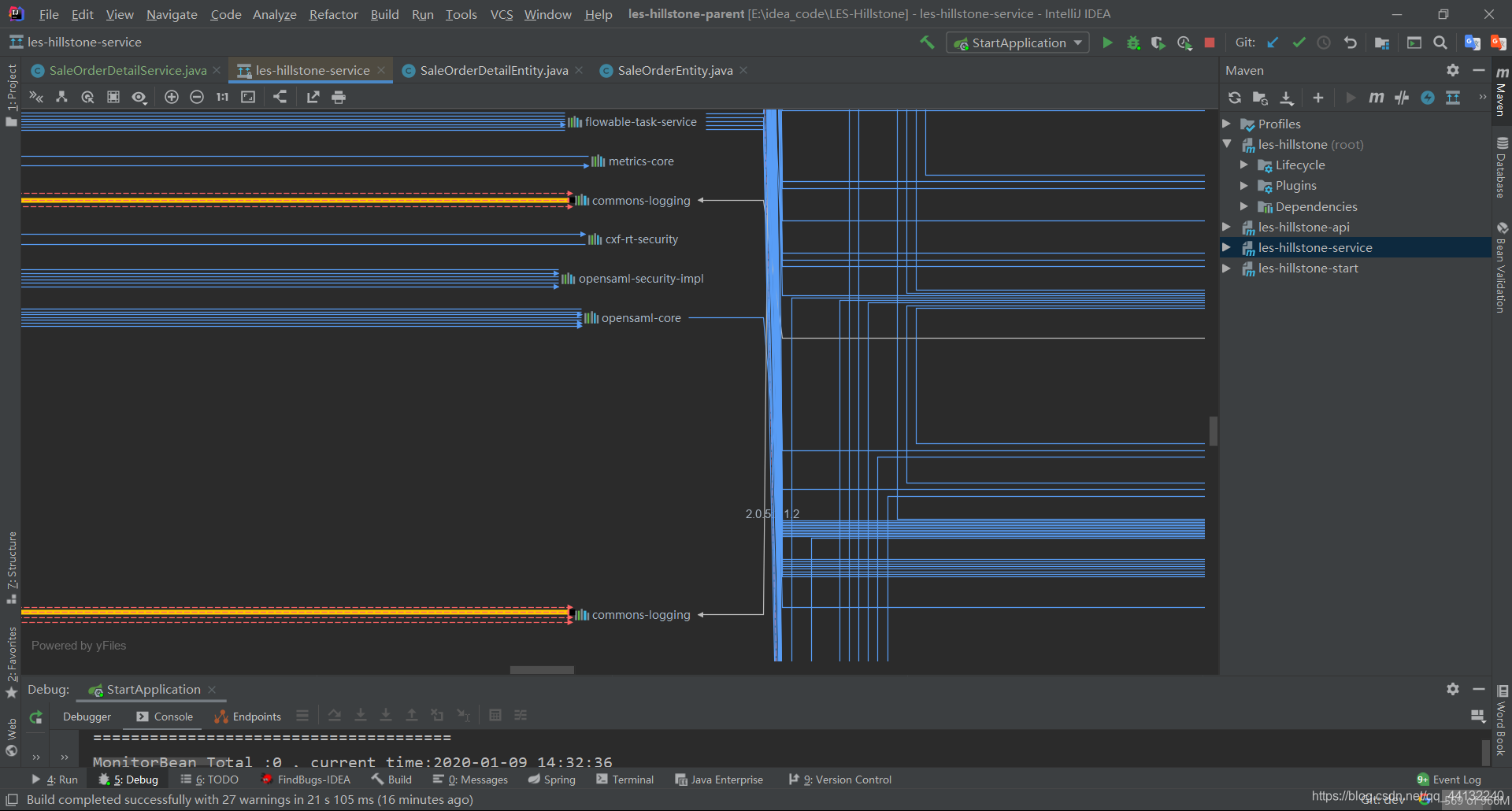Open diagram visibility eye dropdown
The width and height of the screenshot is (1512, 811).
pos(139,97)
